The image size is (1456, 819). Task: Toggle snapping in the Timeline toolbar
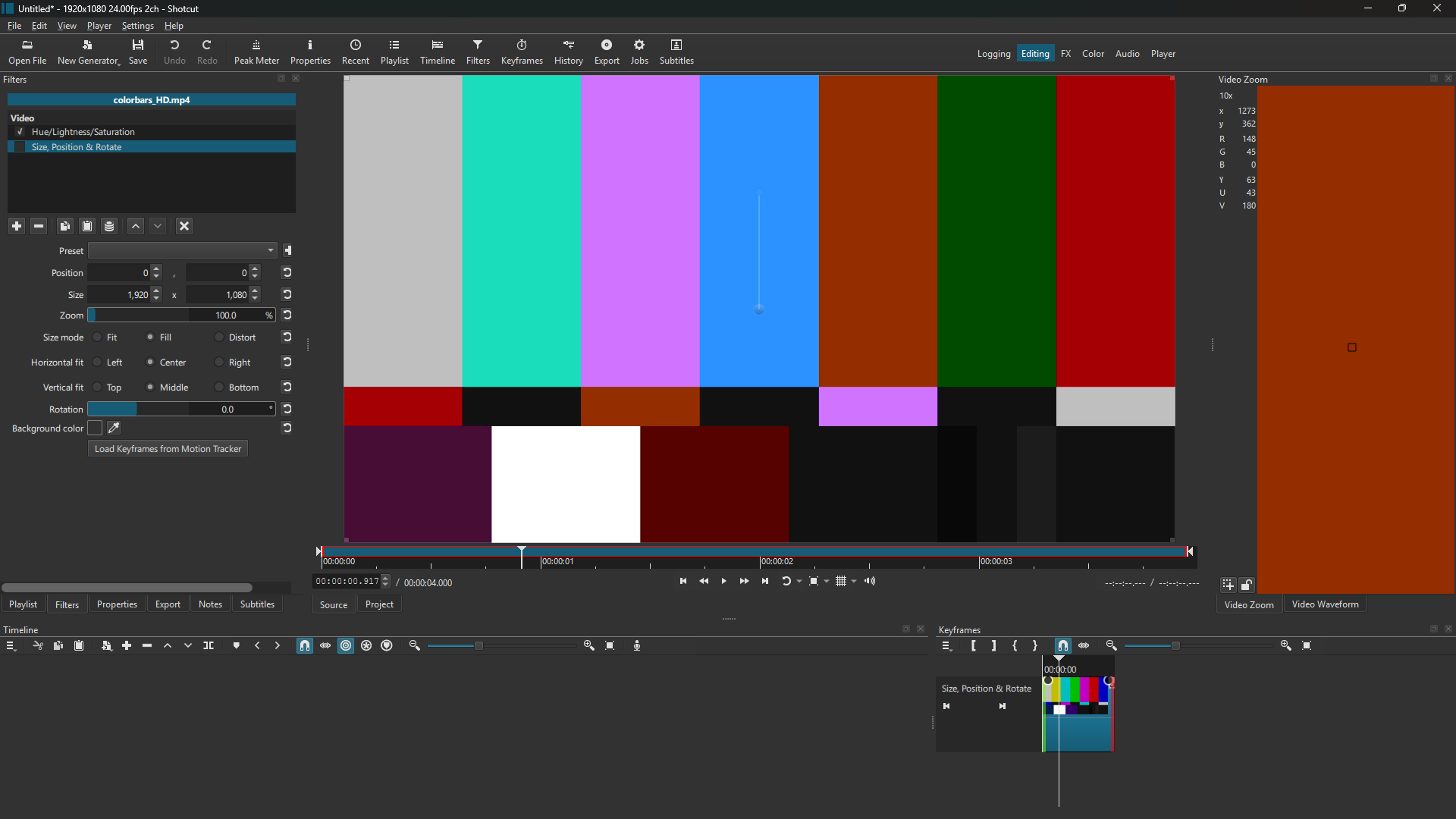point(305,645)
